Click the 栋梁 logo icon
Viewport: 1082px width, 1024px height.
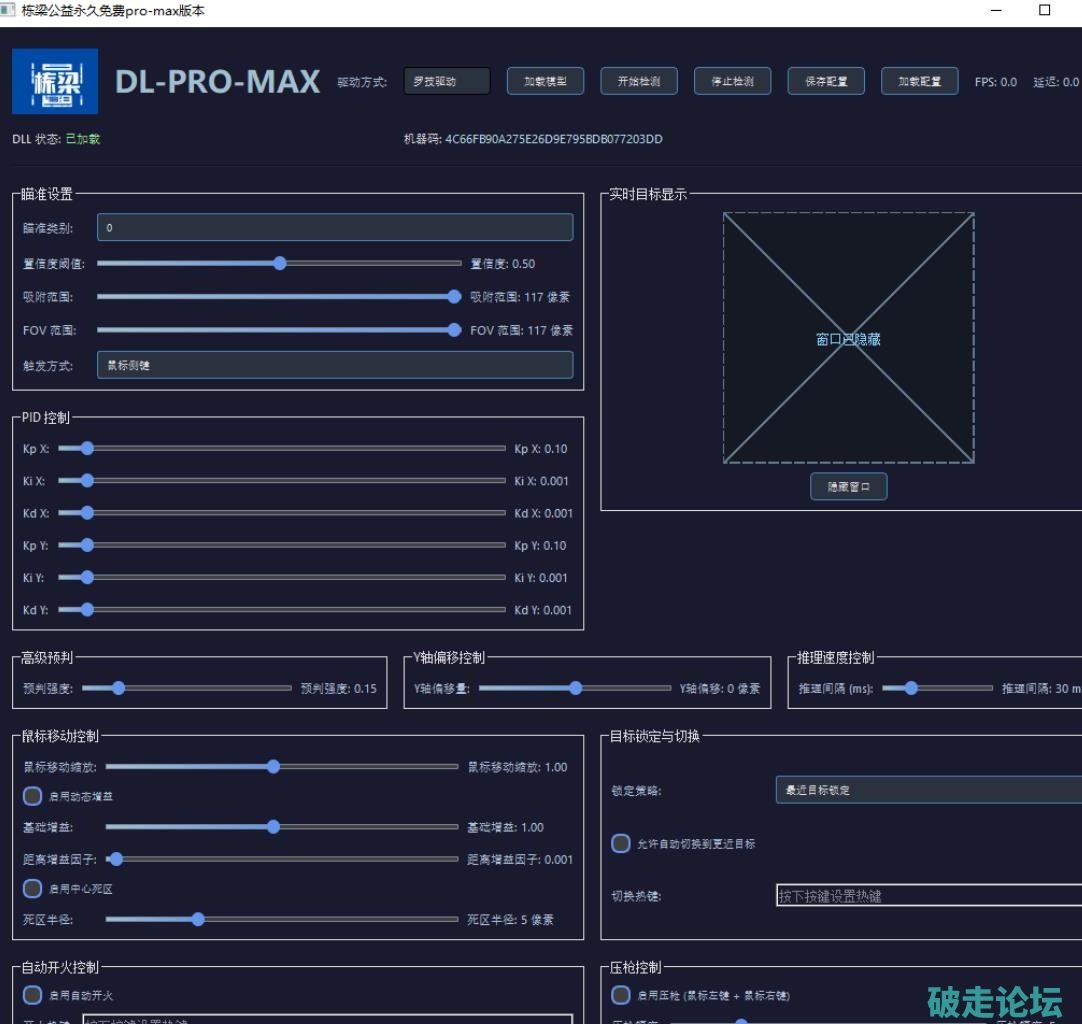click(55, 81)
